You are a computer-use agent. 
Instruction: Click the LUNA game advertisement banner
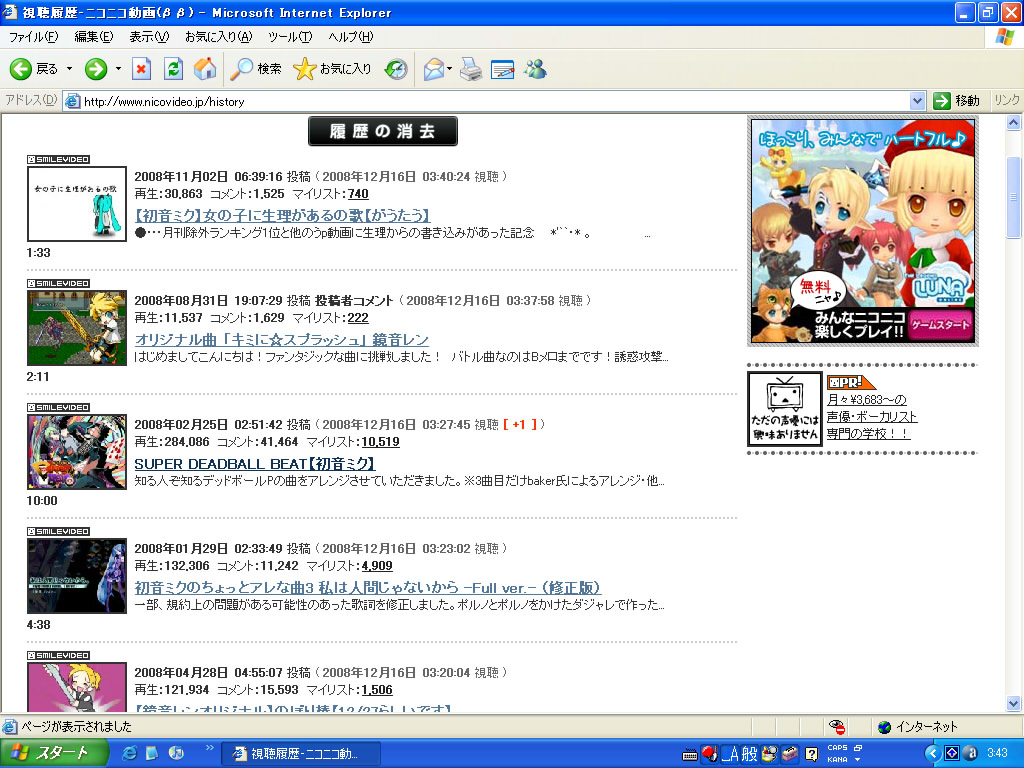click(863, 231)
